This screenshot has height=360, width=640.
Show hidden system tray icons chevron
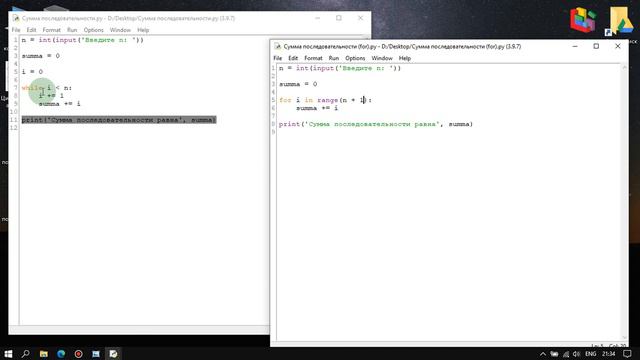(542, 354)
